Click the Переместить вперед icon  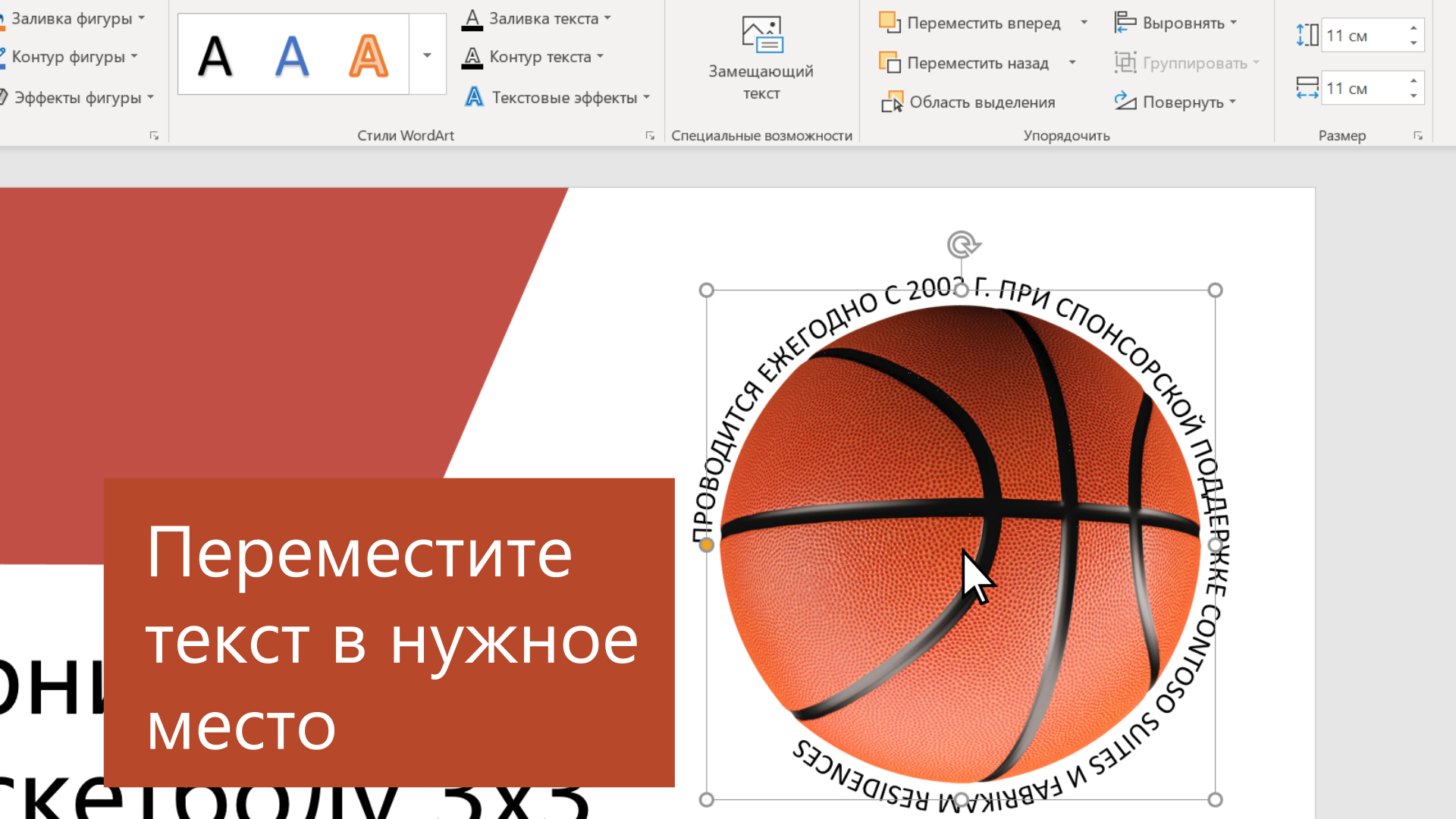tap(890, 22)
